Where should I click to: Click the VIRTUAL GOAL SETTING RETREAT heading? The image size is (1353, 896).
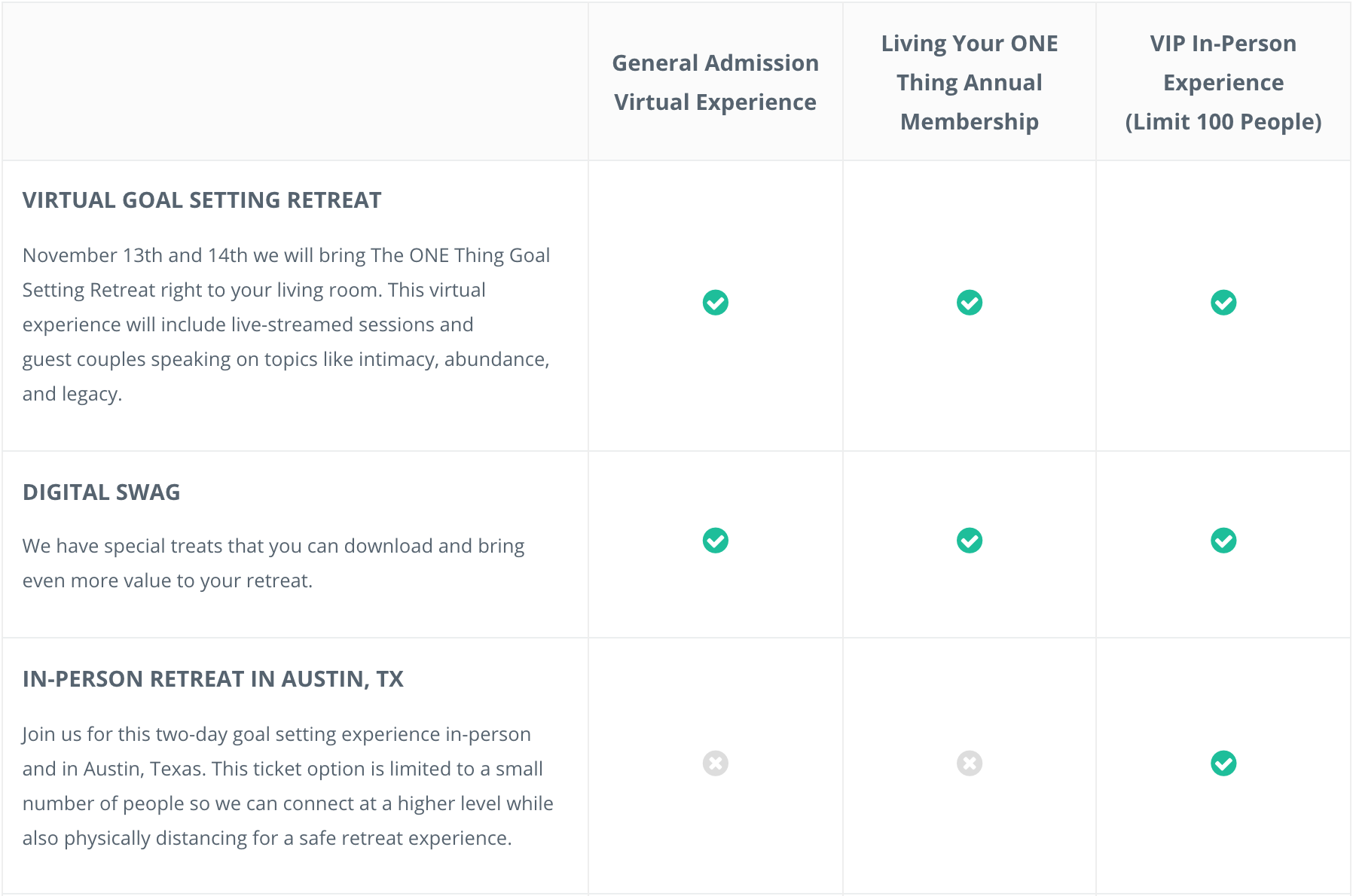pyautogui.click(x=202, y=200)
